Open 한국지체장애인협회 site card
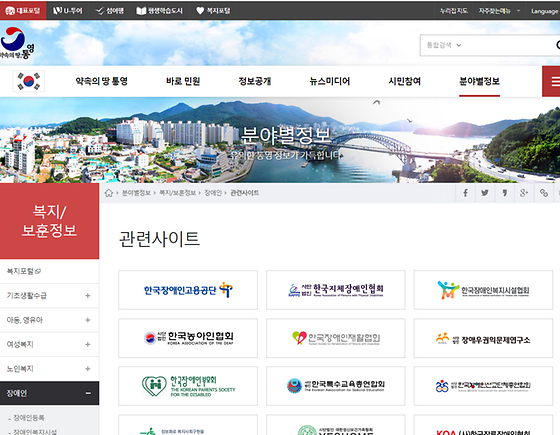 [336, 290]
